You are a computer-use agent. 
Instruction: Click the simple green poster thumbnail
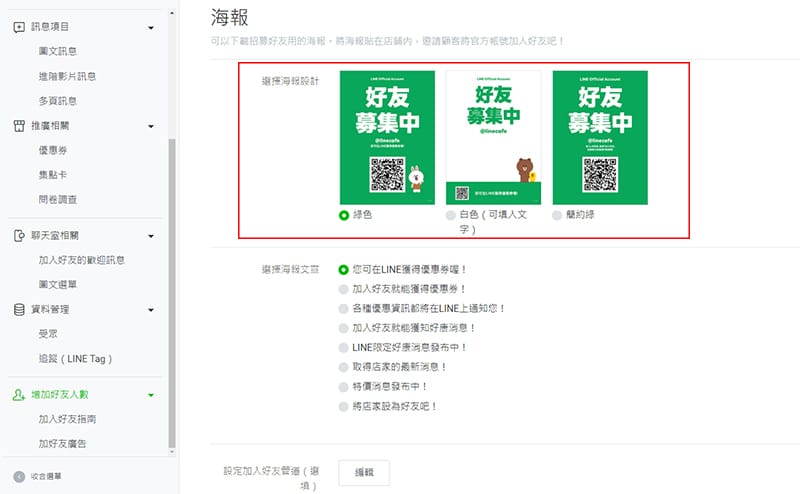(600, 137)
